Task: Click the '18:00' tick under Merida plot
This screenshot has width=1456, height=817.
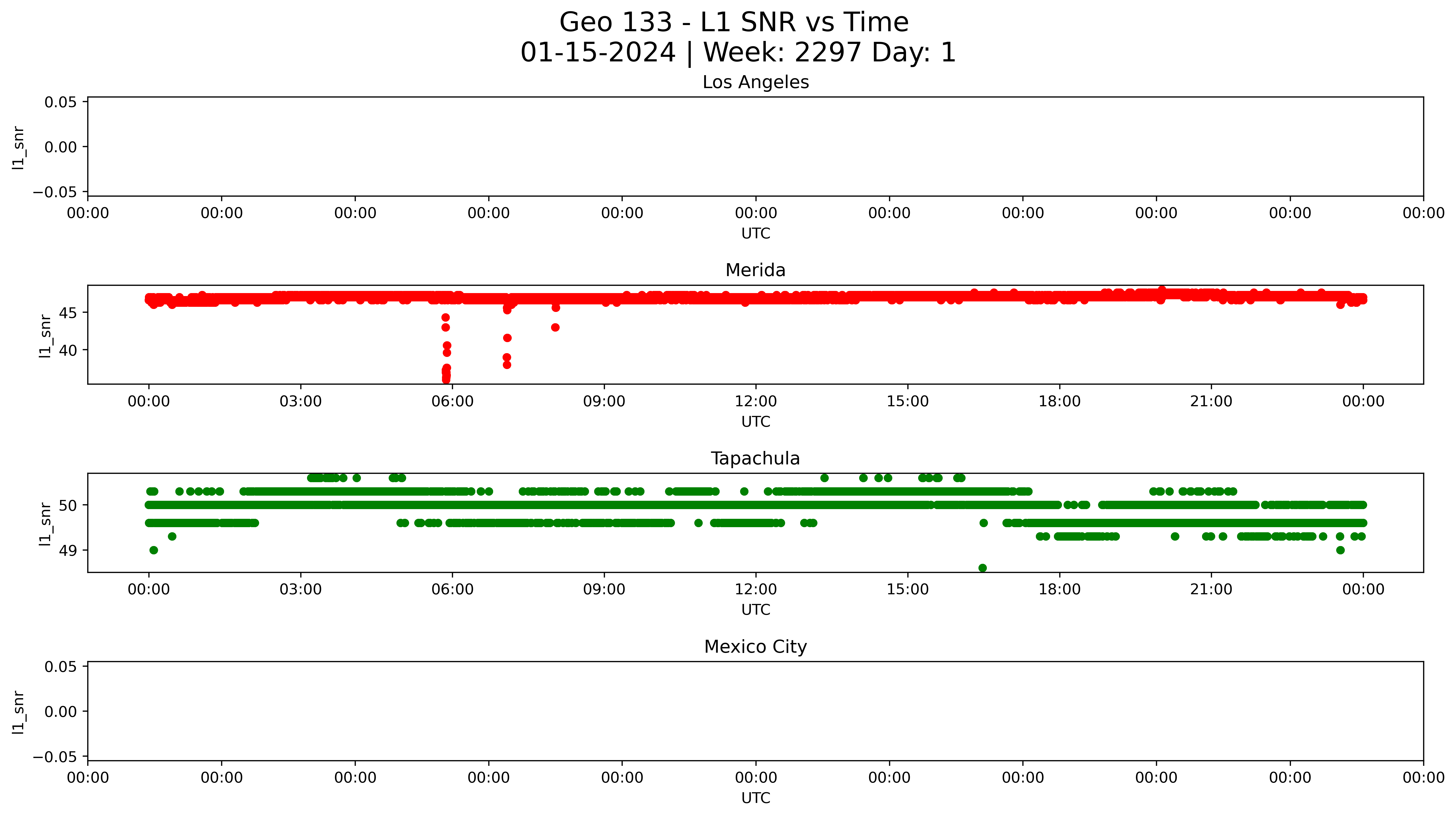Action: 1059,401
